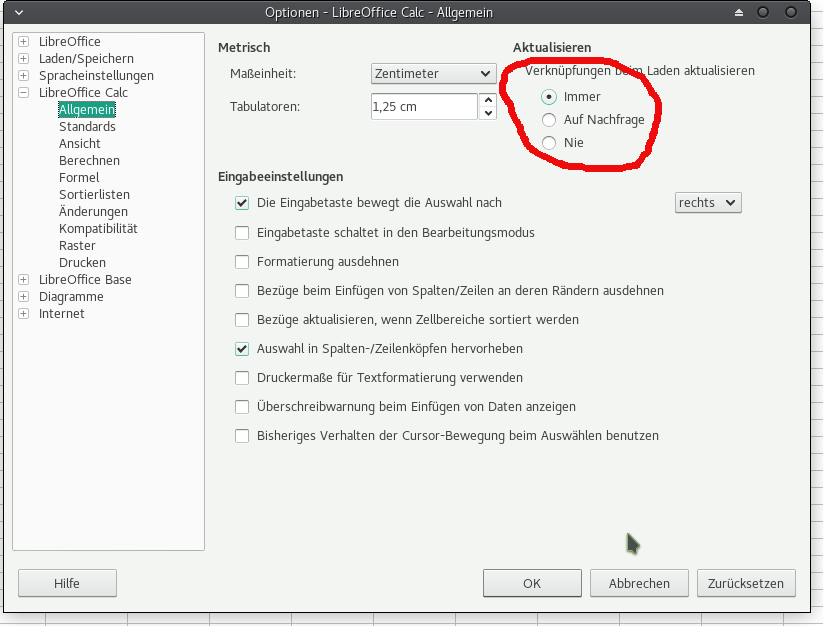Click the Abbrechen button
Viewport: 823px width, 626px height.
tap(639, 583)
